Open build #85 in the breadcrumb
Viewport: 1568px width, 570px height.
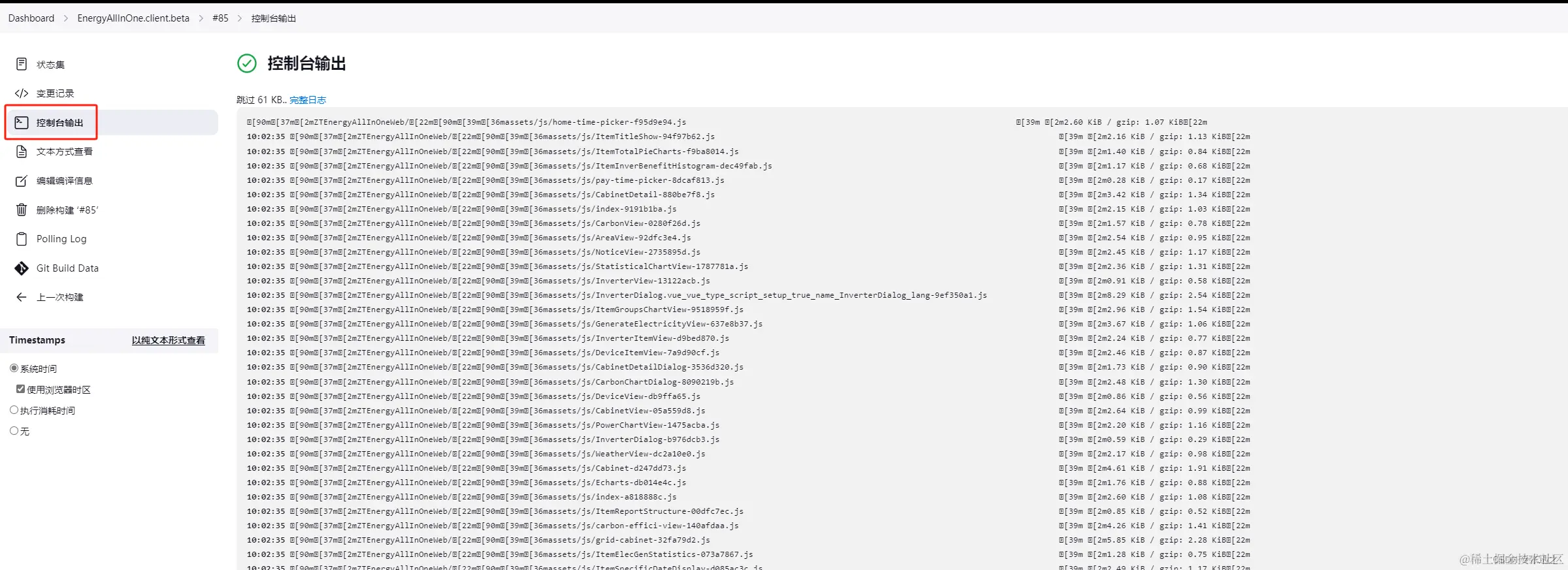(220, 18)
